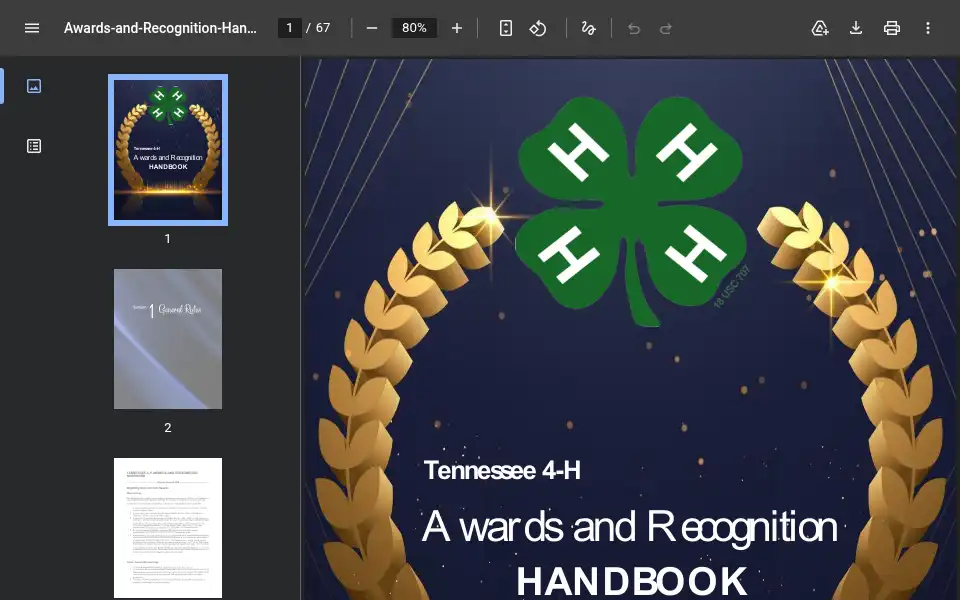
Task: Click the Awards-and-Recognition file title
Action: [160, 28]
